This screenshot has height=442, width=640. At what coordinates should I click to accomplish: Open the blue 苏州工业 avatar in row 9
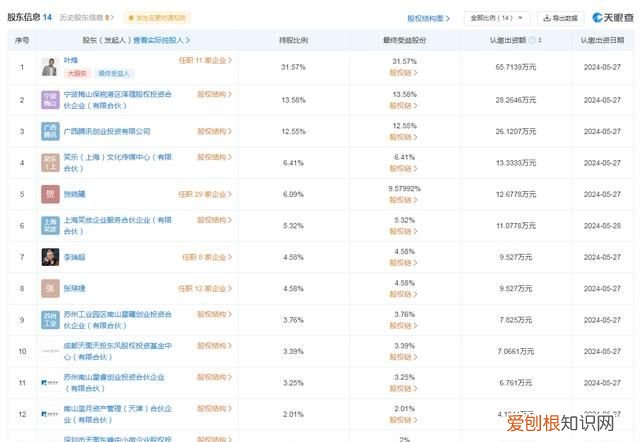(50, 320)
